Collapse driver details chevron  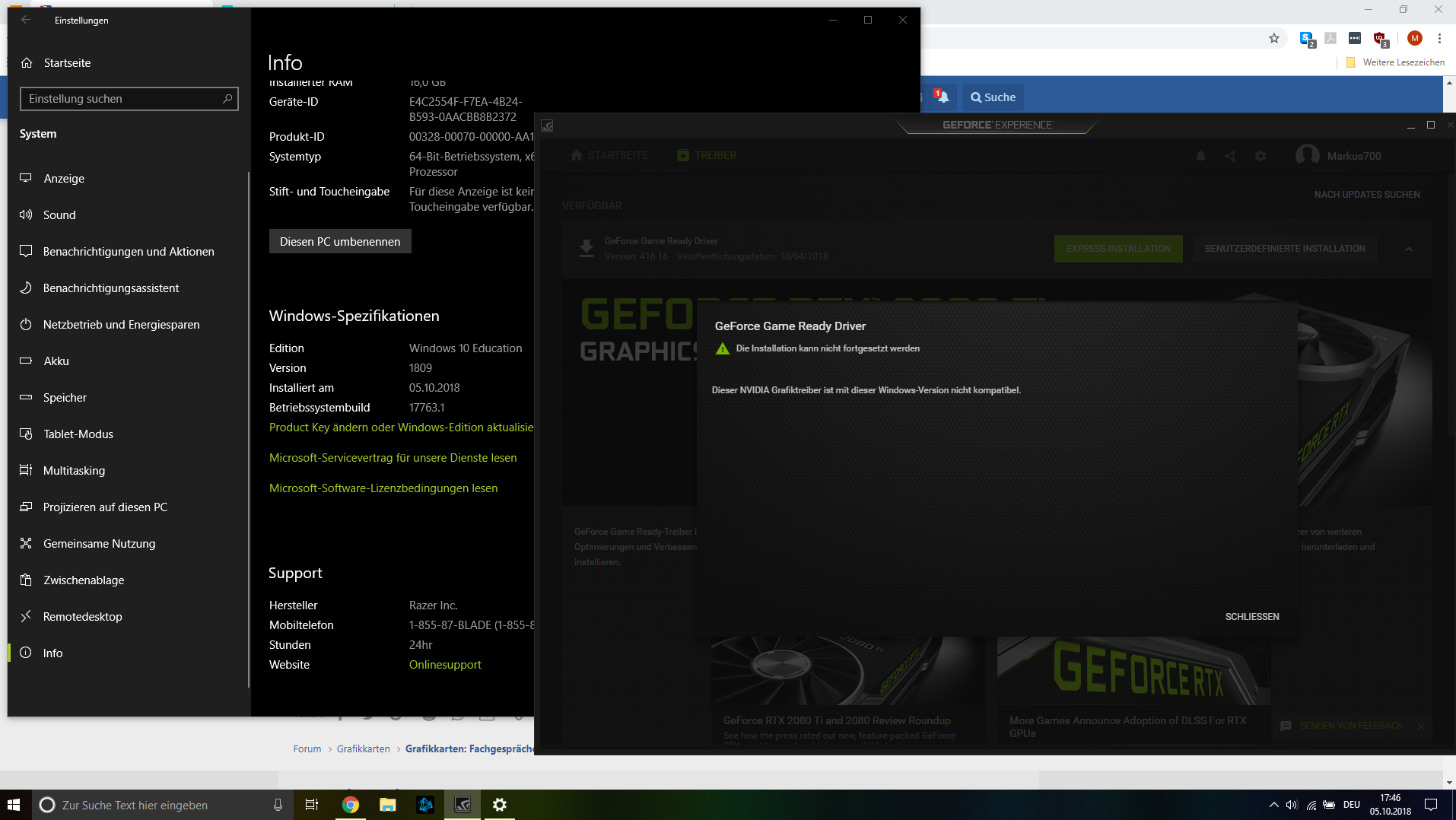coord(1408,249)
